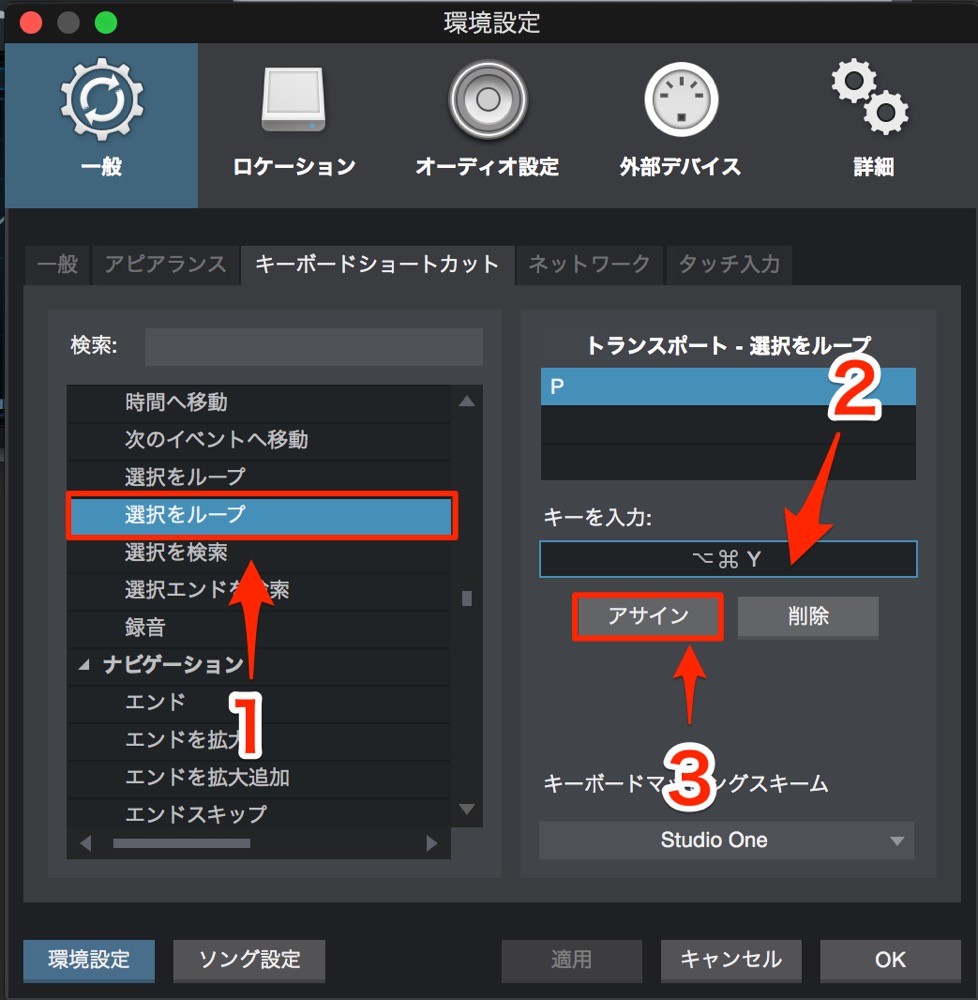Switch to the アピアランス tab
Screen dimensions: 978x1000
click(x=166, y=264)
